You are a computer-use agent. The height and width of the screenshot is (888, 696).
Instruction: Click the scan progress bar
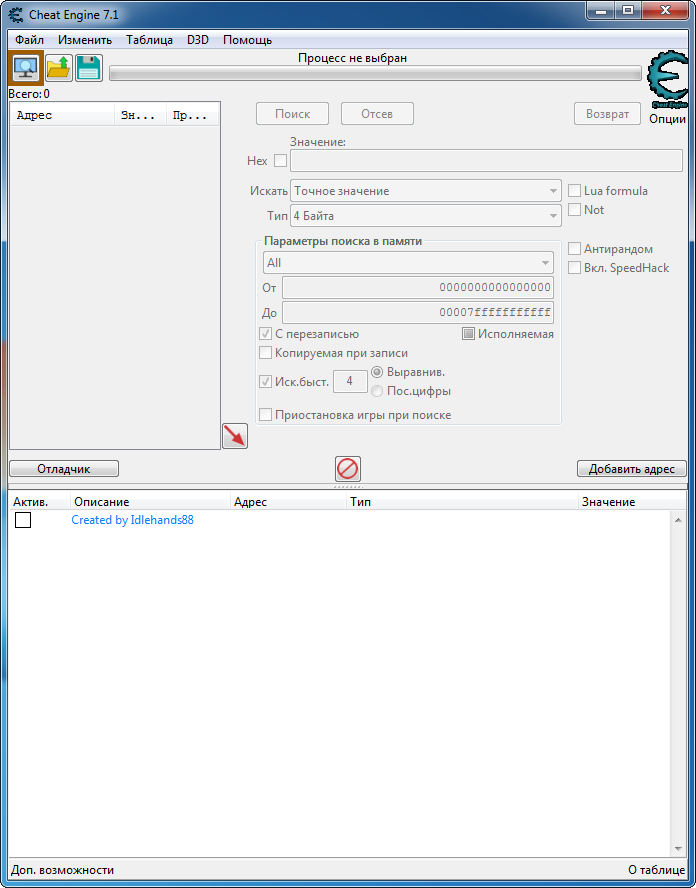(x=375, y=73)
